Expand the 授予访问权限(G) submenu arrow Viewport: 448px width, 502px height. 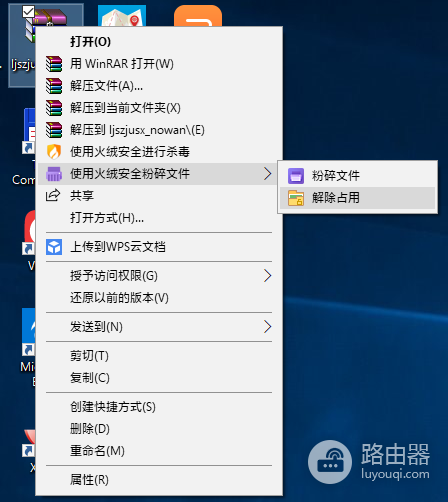coord(267,276)
